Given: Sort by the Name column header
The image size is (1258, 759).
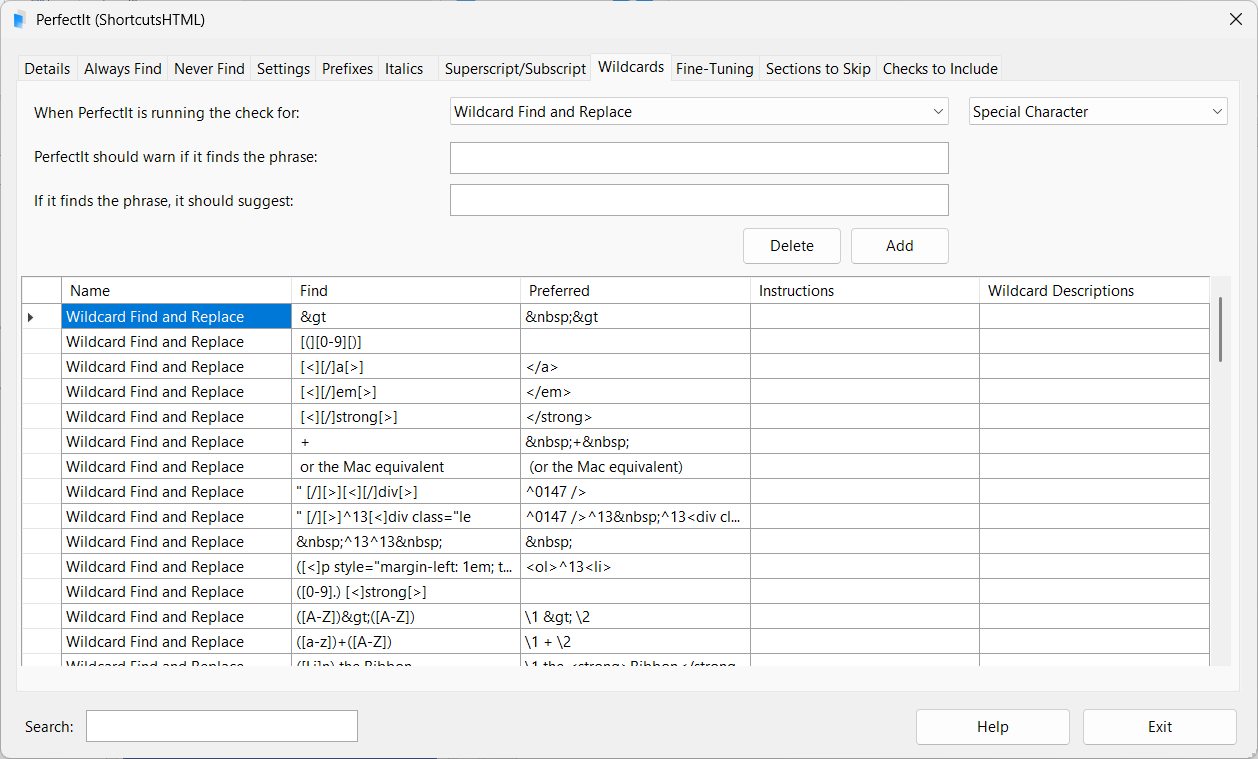Looking at the screenshot, I should [x=176, y=291].
